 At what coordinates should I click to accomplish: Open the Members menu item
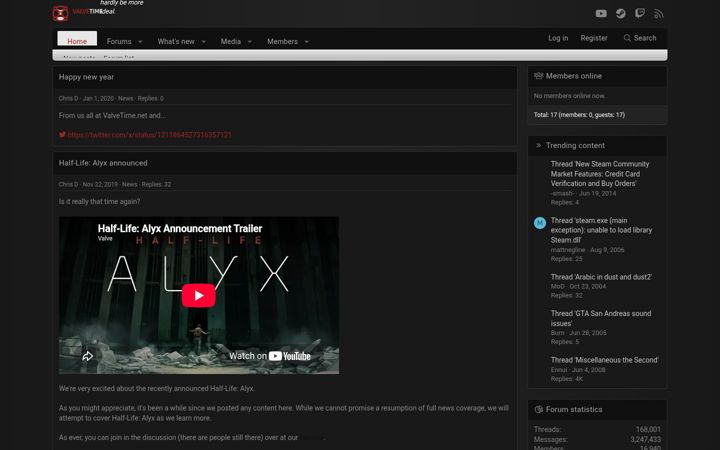coord(282,41)
